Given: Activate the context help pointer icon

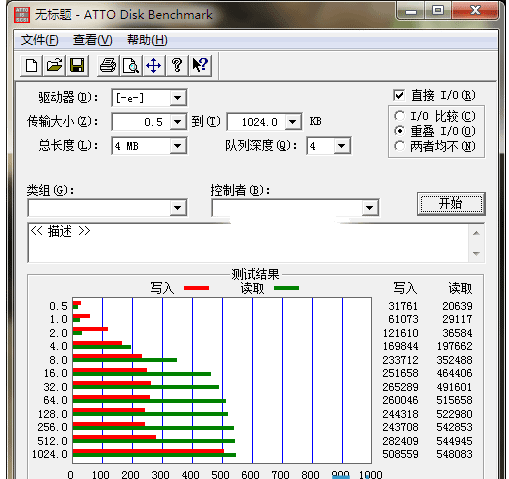Looking at the screenshot, I should pyautogui.click(x=200, y=65).
